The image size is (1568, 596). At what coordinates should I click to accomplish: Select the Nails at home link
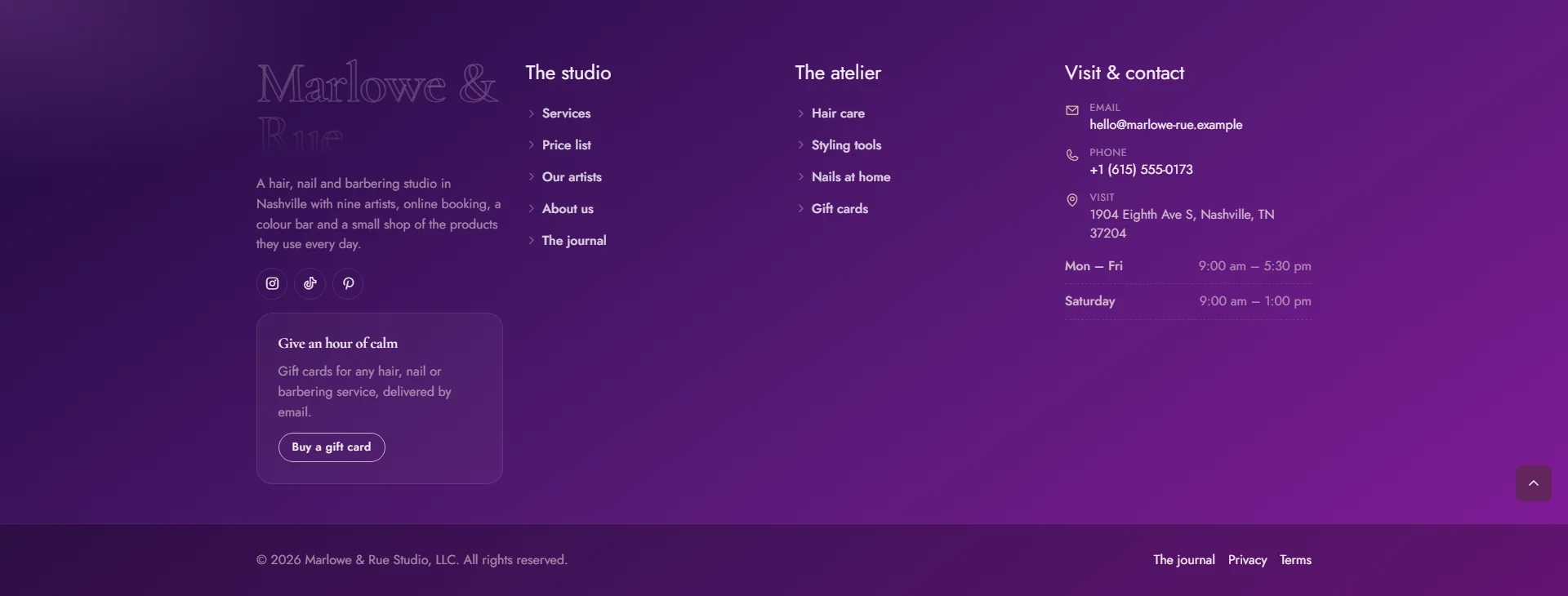coord(851,177)
